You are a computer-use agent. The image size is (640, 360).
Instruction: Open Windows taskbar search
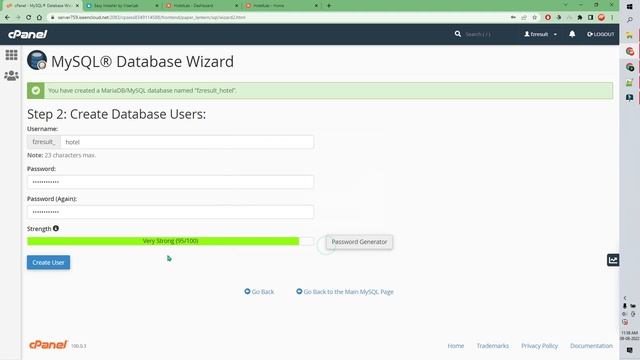coord(629,20)
